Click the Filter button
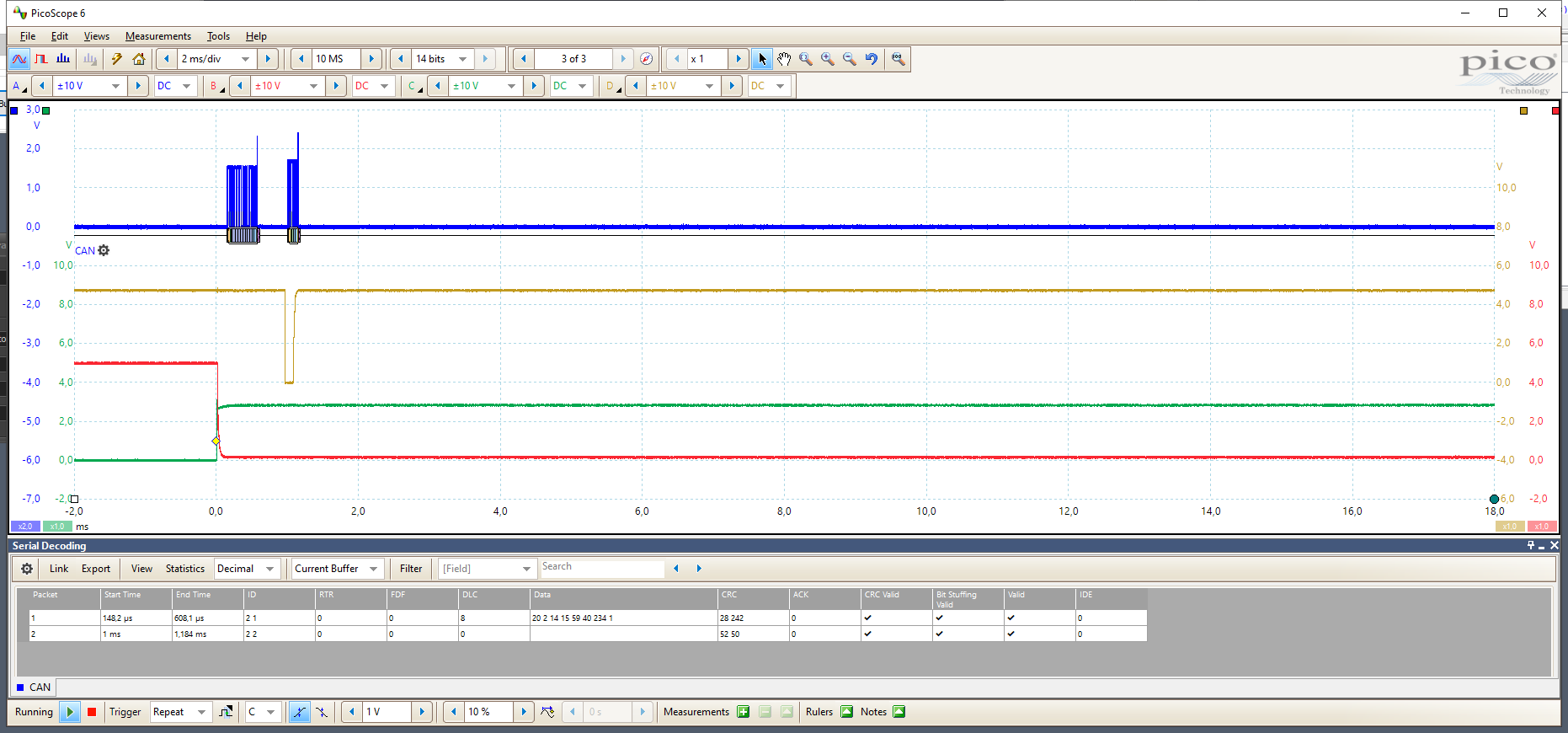This screenshot has height=733, width=1568. click(x=411, y=569)
